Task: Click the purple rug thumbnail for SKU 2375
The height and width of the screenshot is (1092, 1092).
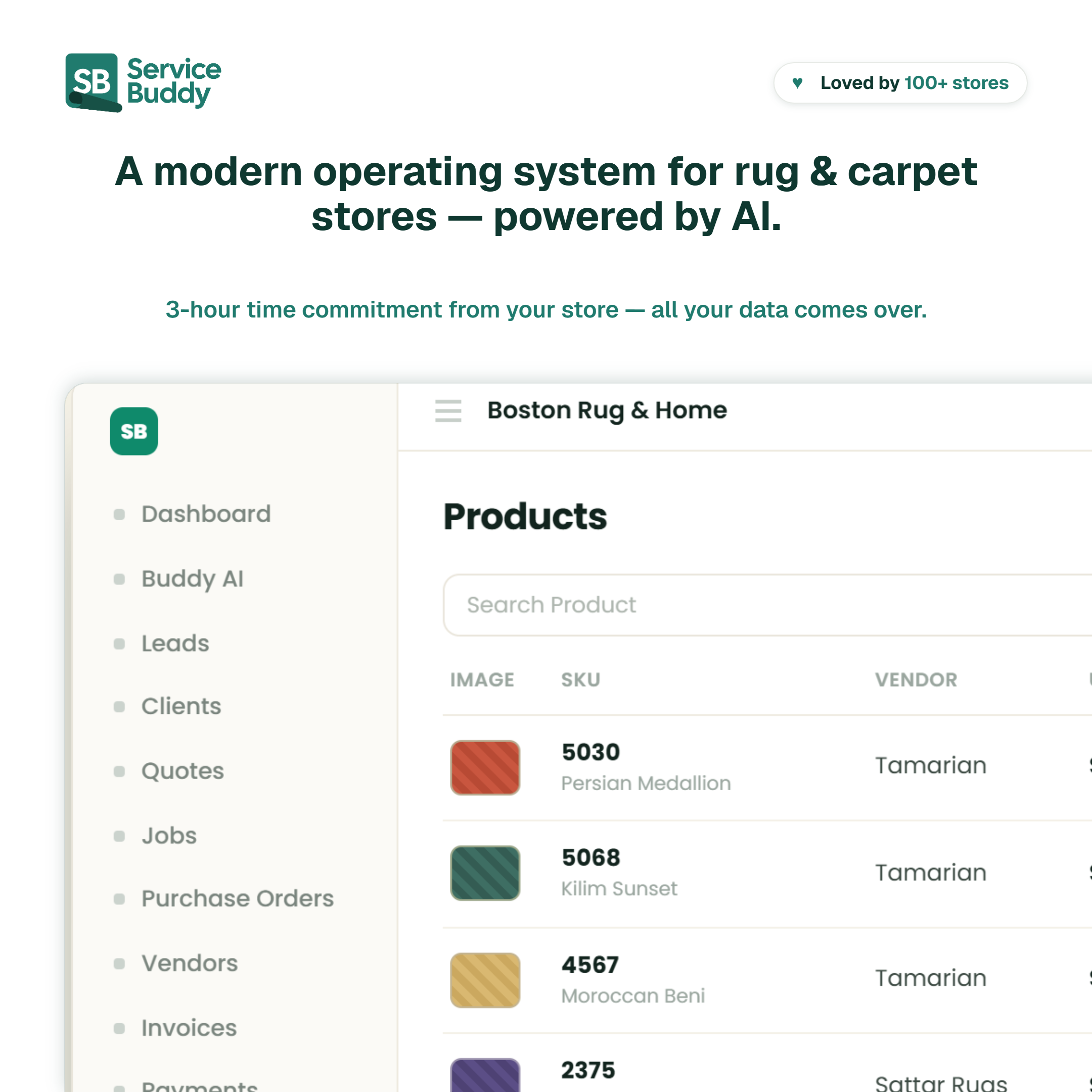Action: click(x=485, y=1075)
